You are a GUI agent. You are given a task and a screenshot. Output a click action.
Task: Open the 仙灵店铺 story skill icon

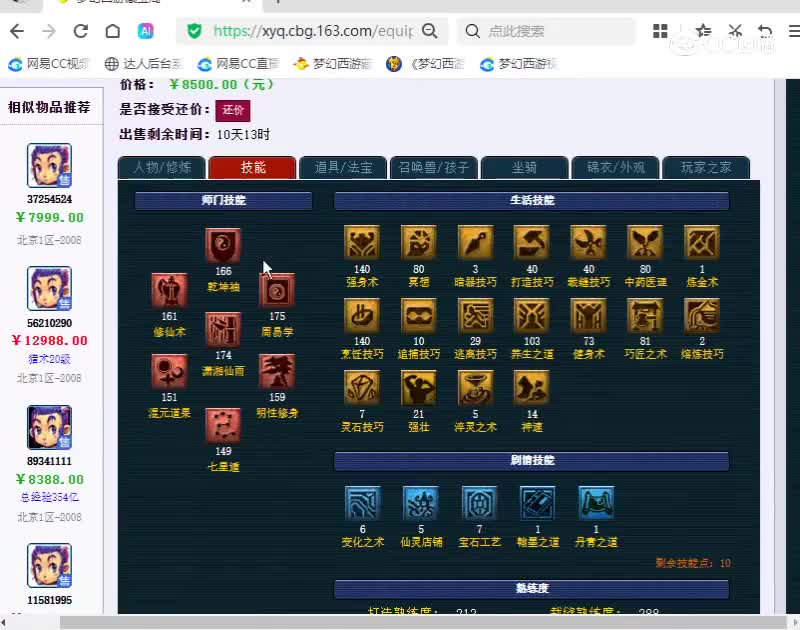[x=421, y=503]
